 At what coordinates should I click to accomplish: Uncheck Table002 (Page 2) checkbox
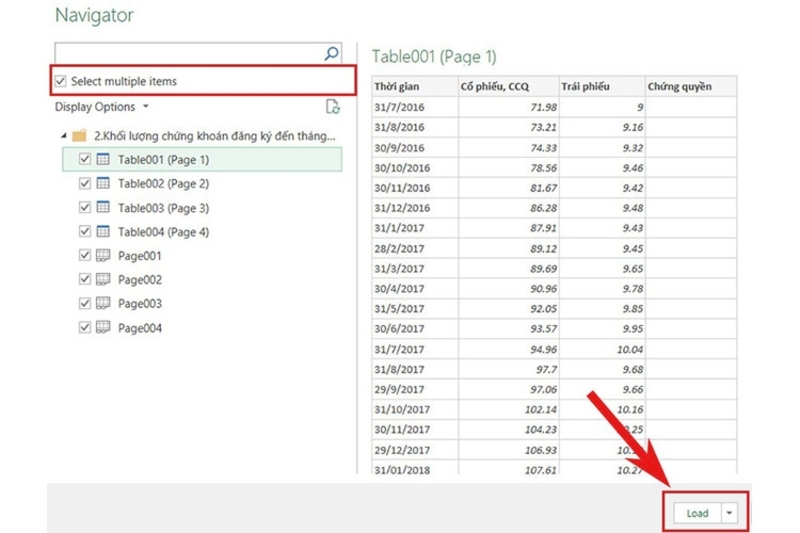pos(85,183)
